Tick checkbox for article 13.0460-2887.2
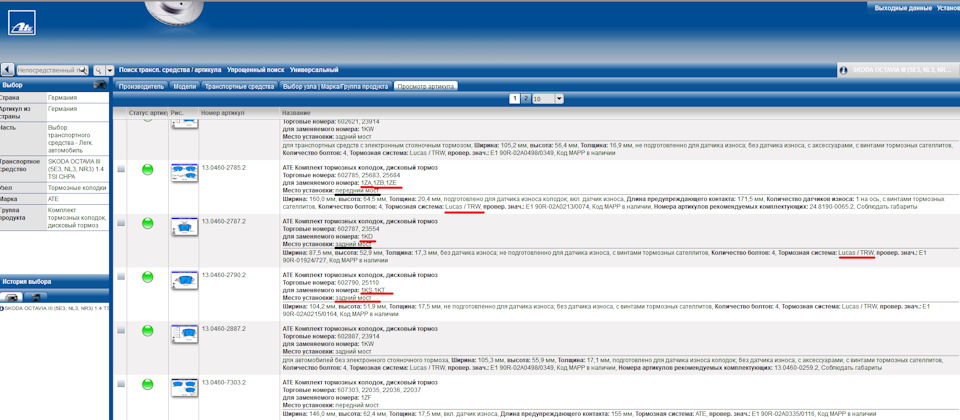Viewport: 960px width, 420px height. (121, 330)
